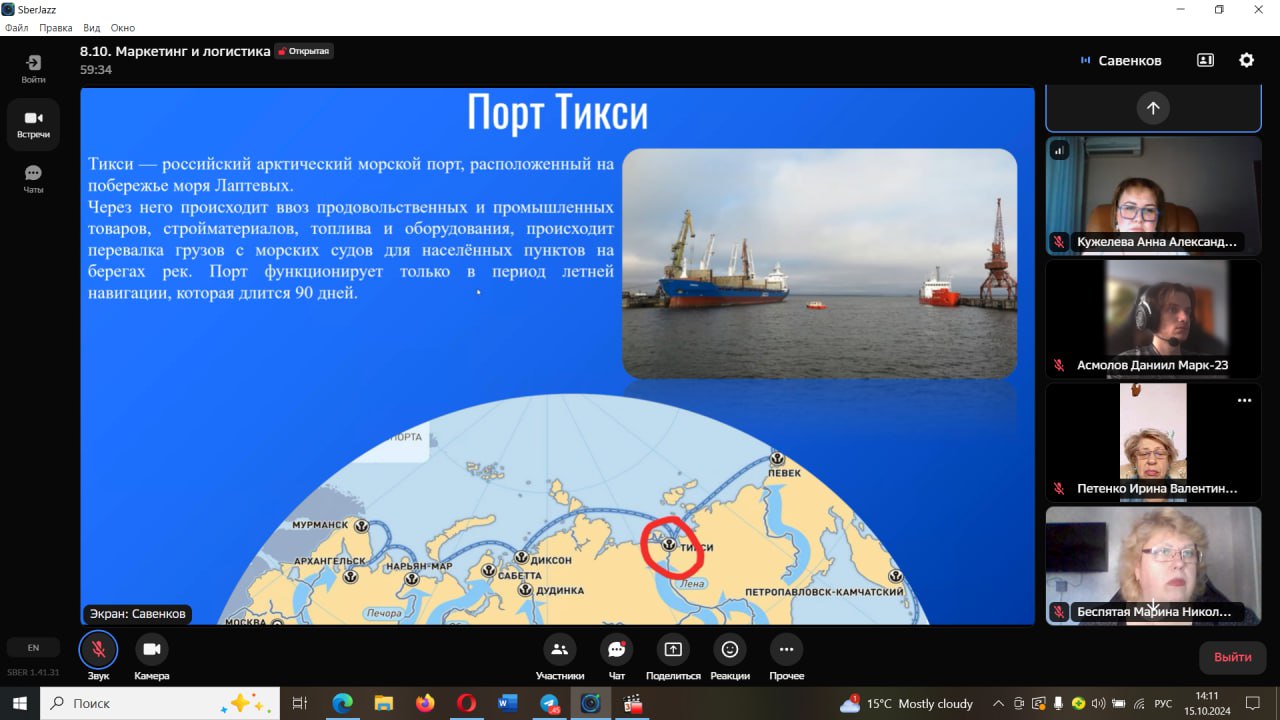Toggle the participant view layout icon
This screenshot has width=1280, height=720.
1205,60
